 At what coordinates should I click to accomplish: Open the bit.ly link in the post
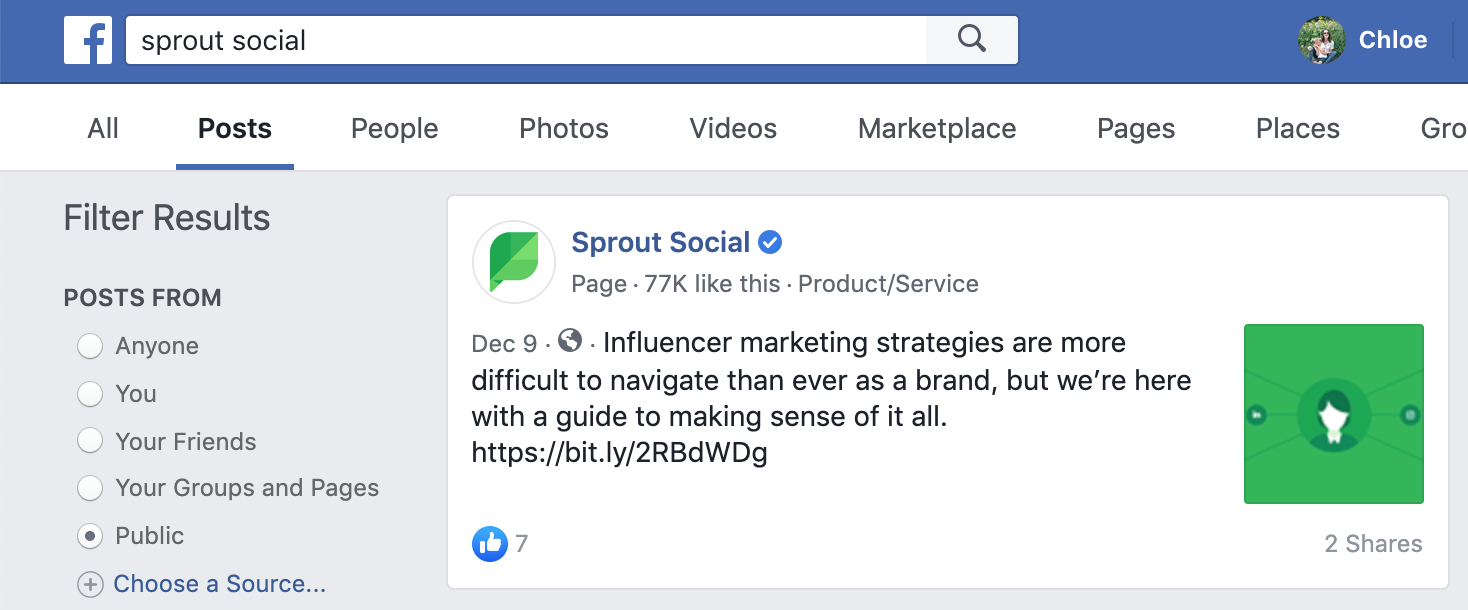619,453
